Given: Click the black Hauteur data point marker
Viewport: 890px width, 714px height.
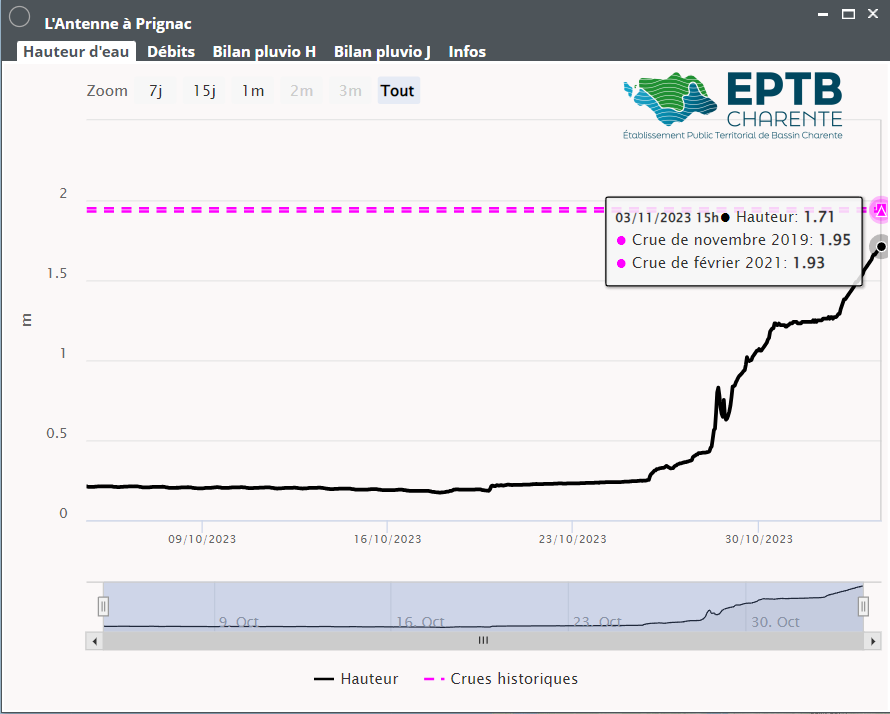Looking at the screenshot, I should click(881, 246).
